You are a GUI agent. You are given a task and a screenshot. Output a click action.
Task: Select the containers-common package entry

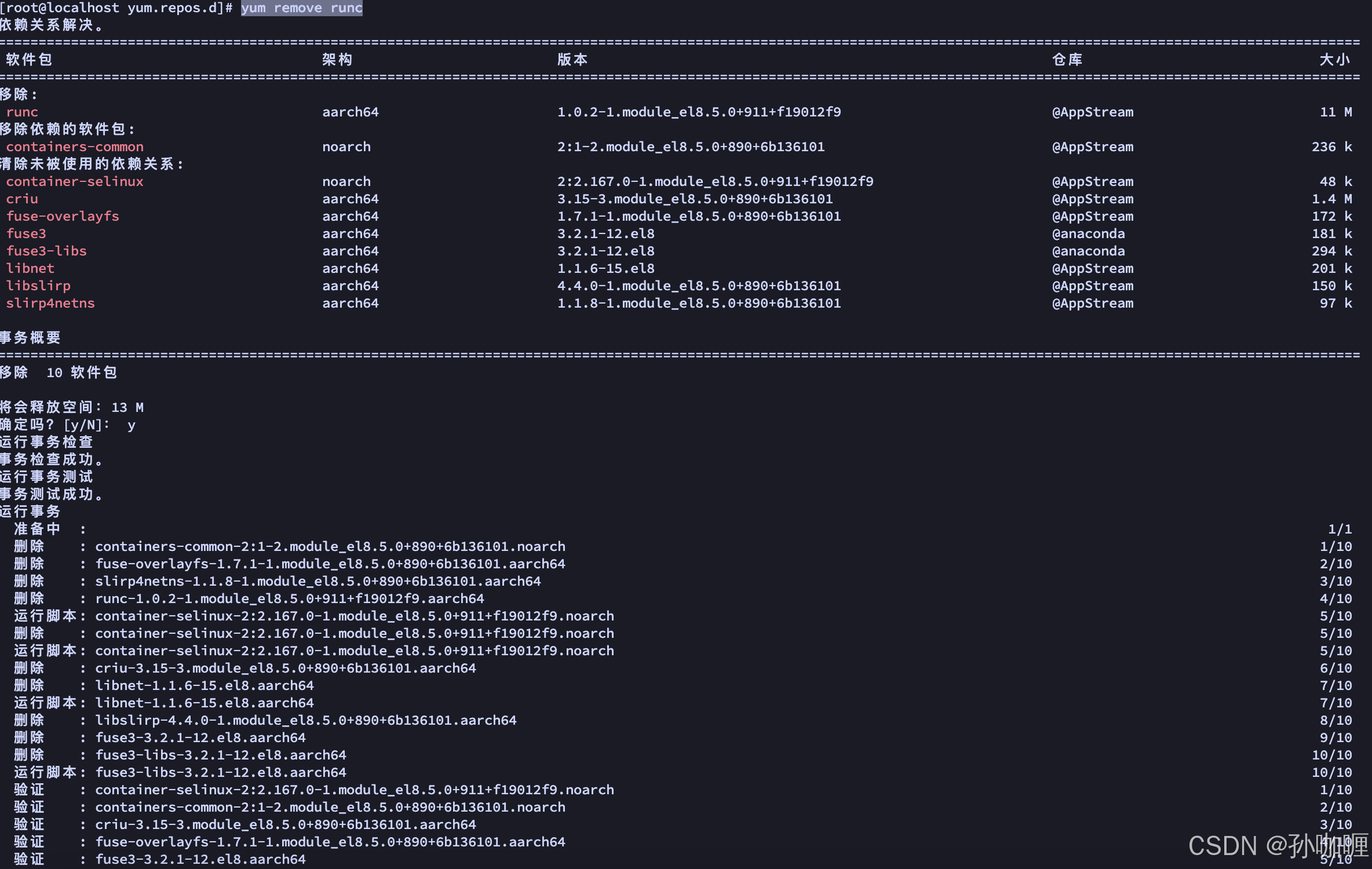(x=75, y=147)
